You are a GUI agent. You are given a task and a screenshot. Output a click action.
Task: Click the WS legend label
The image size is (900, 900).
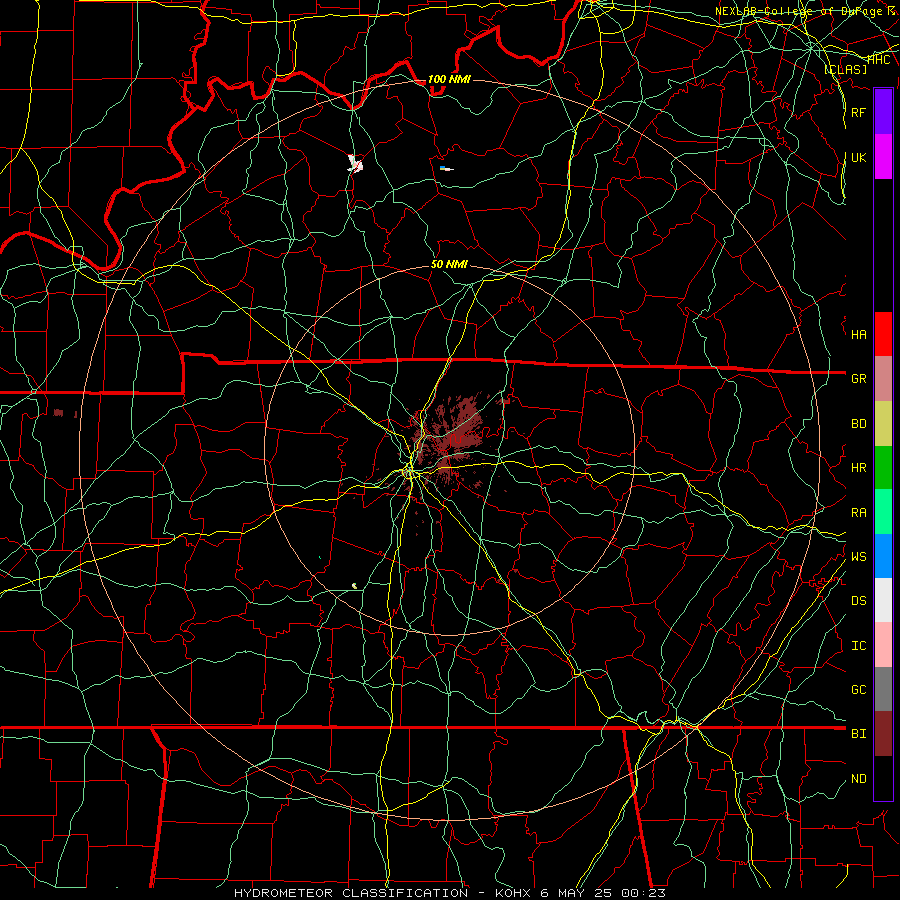pos(858,557)
